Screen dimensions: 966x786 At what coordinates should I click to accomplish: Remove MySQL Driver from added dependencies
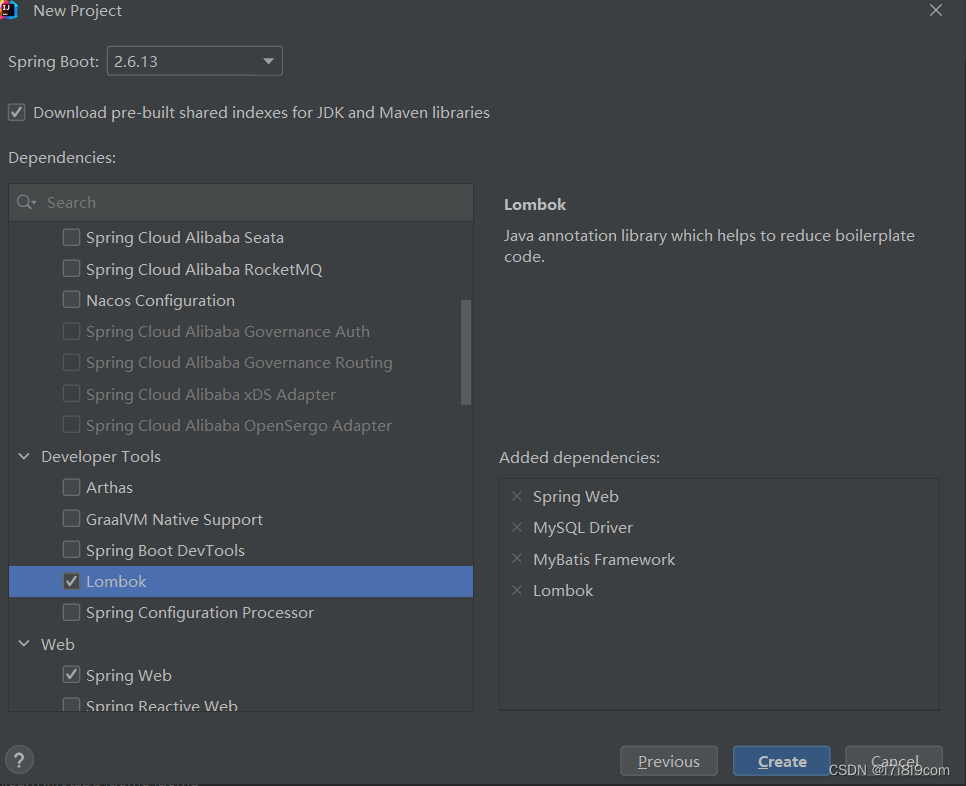[x=517, y=527]
